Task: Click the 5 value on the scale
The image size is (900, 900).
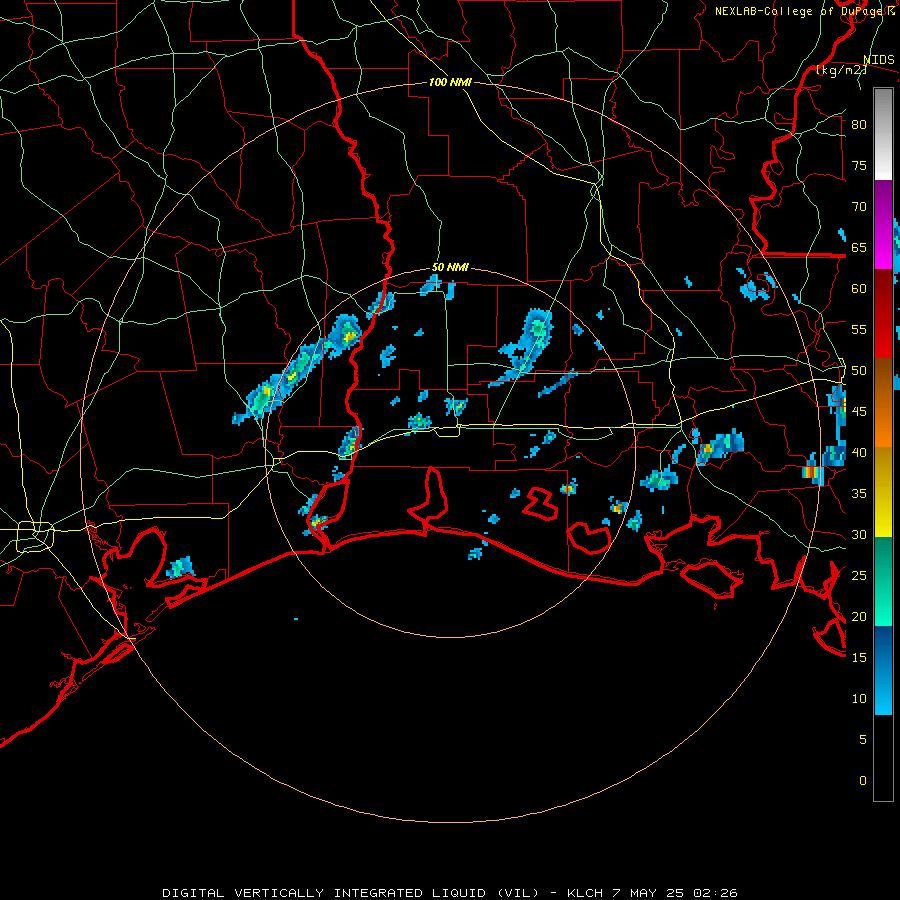Action: 863,740
